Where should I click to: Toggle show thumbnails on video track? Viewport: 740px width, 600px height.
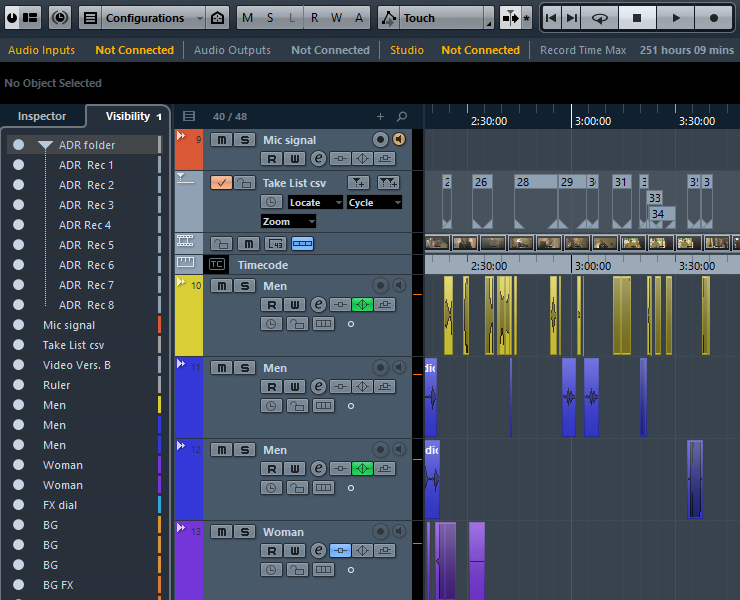tap(302, 243)
